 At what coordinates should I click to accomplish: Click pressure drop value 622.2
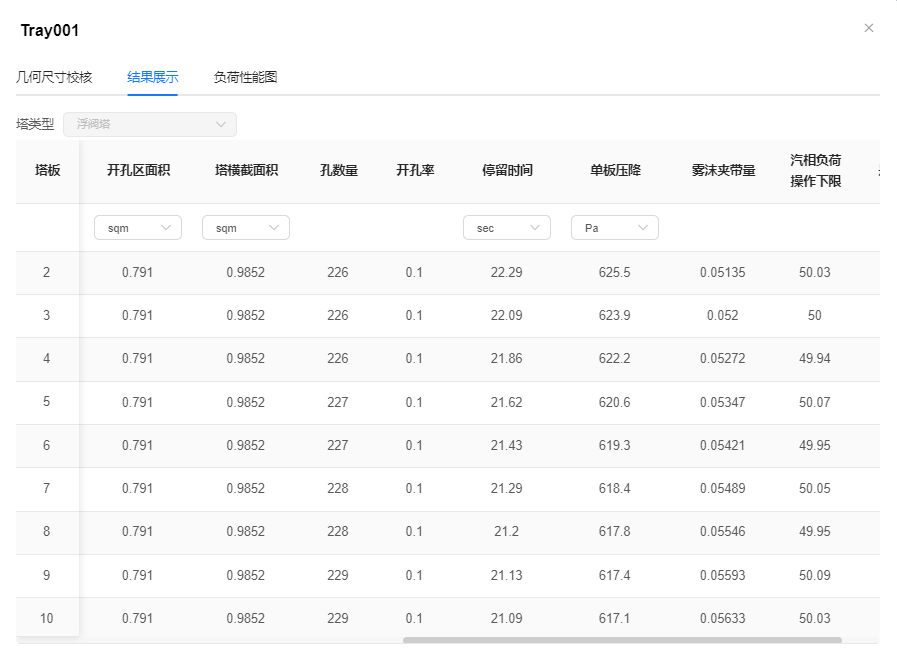(614, 358)
